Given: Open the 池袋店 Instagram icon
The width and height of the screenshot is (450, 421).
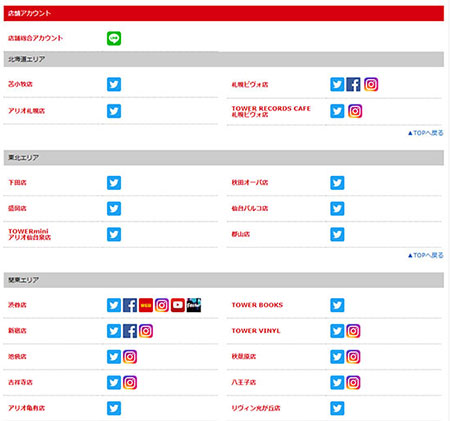Looking at the screenshot, I should [130, 357].
